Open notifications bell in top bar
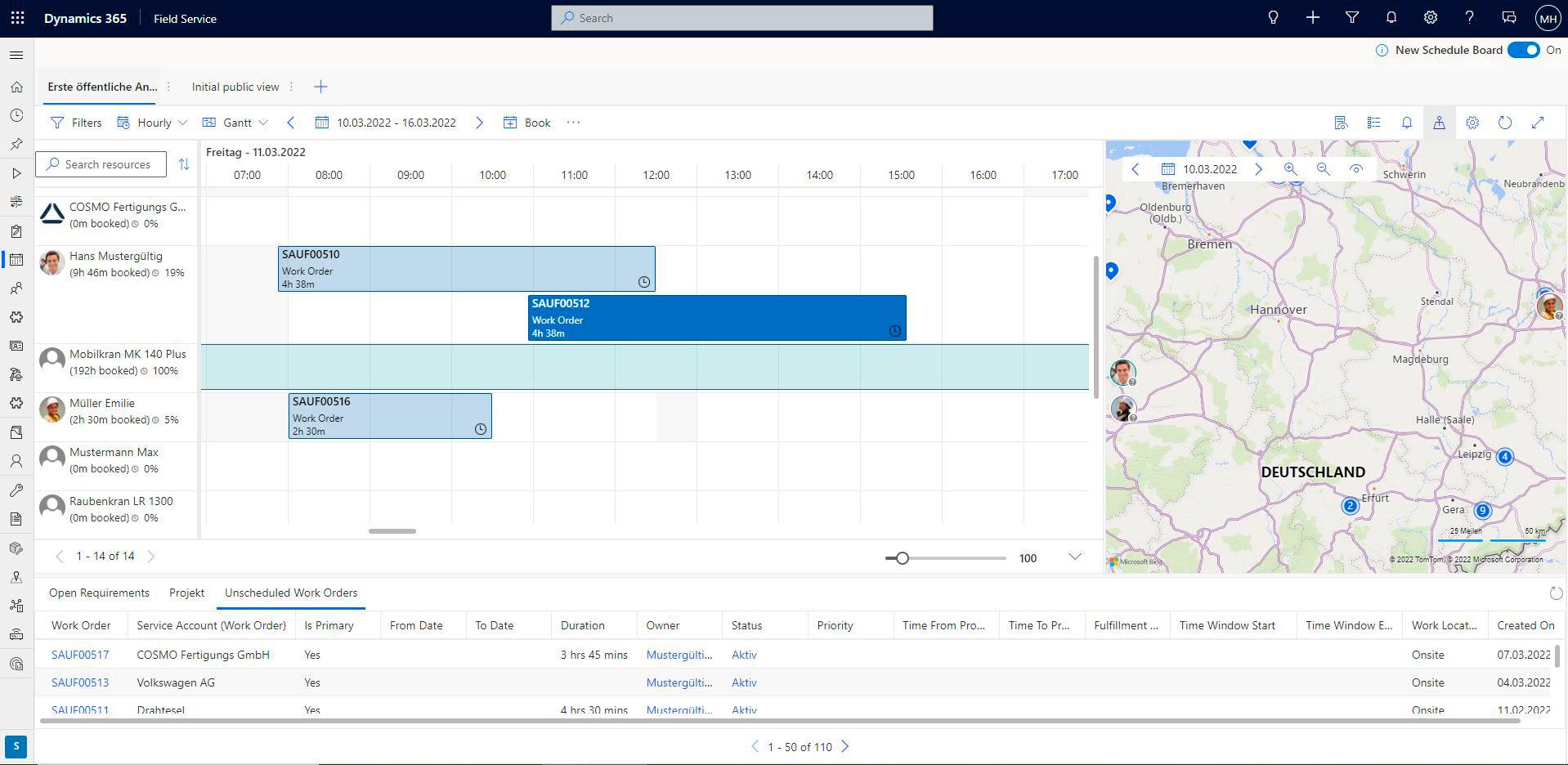The image size is (1568, 765). [x=1391, y=18]
